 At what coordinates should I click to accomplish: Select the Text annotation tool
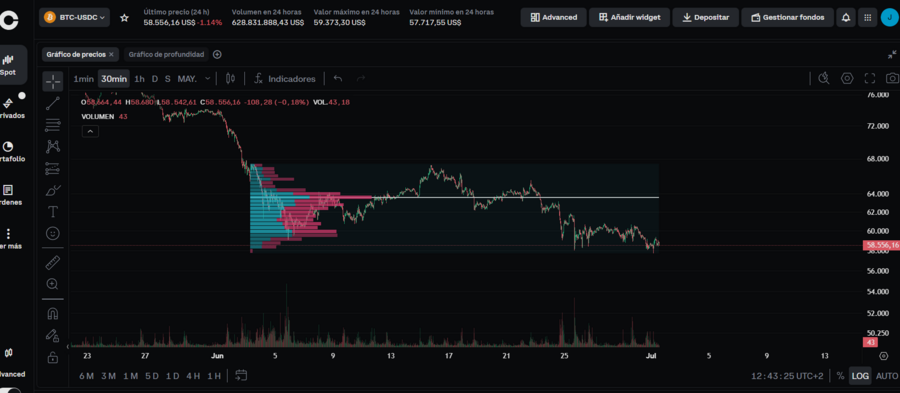tap(53, 212)
